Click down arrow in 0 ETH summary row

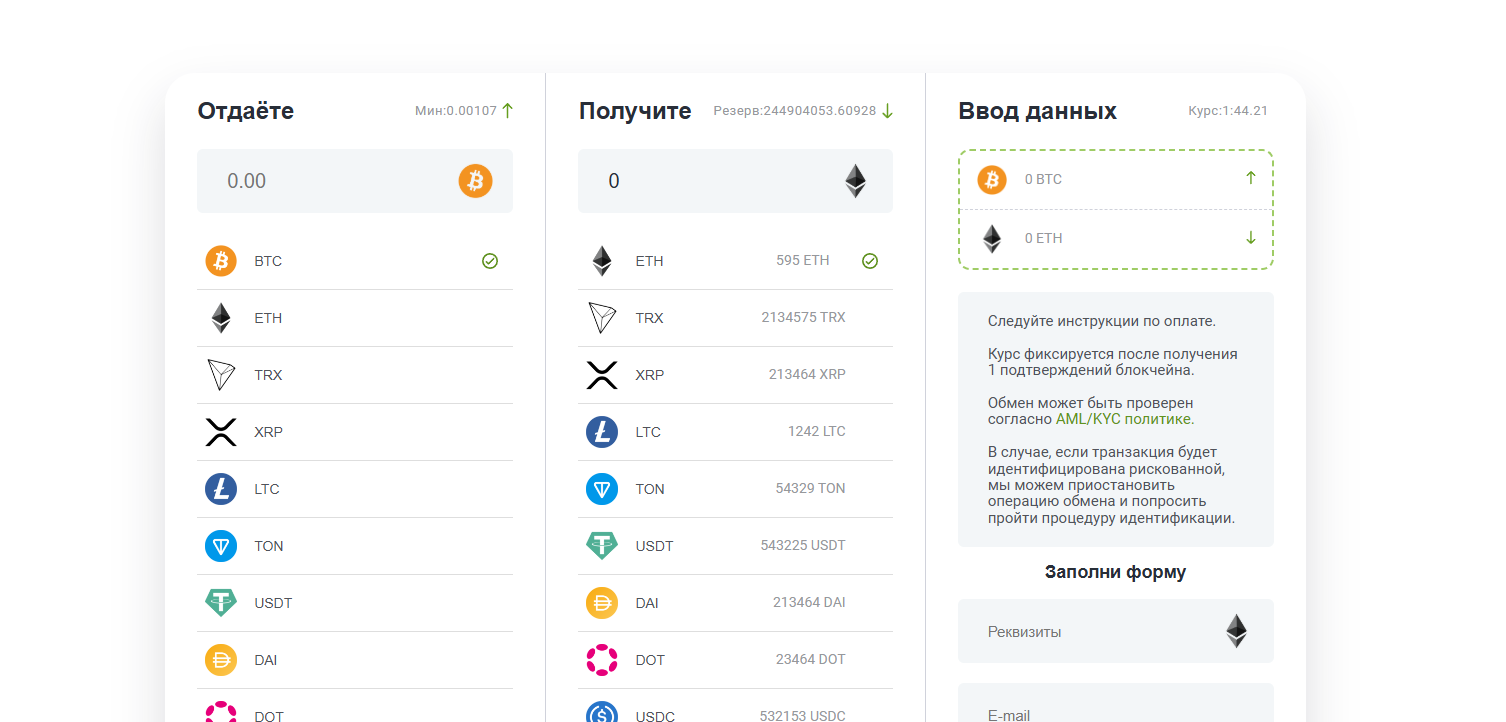(x=1250, y=238)
